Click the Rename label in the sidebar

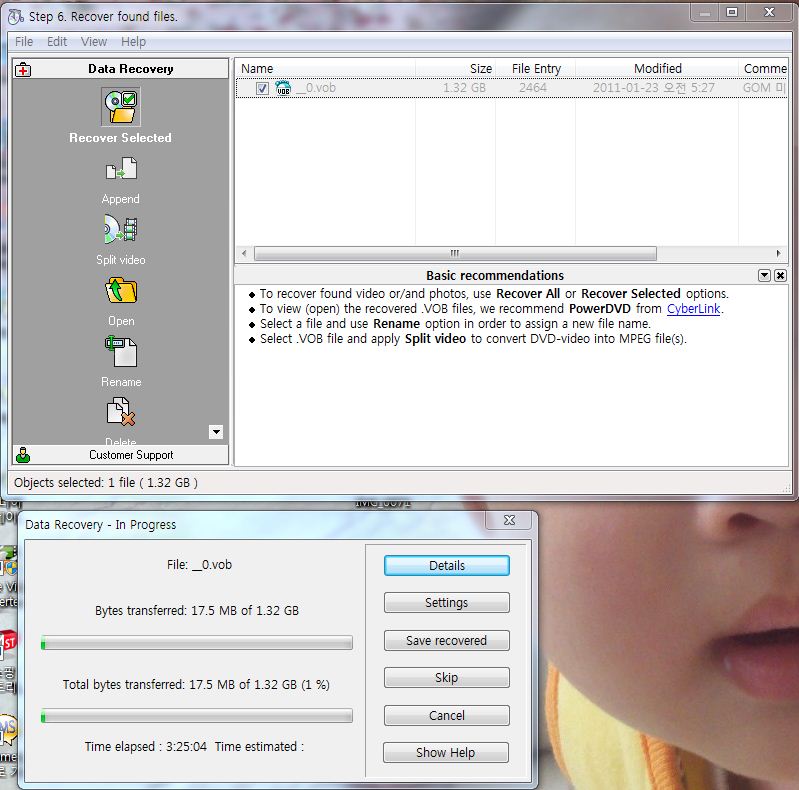click(121, 382)
